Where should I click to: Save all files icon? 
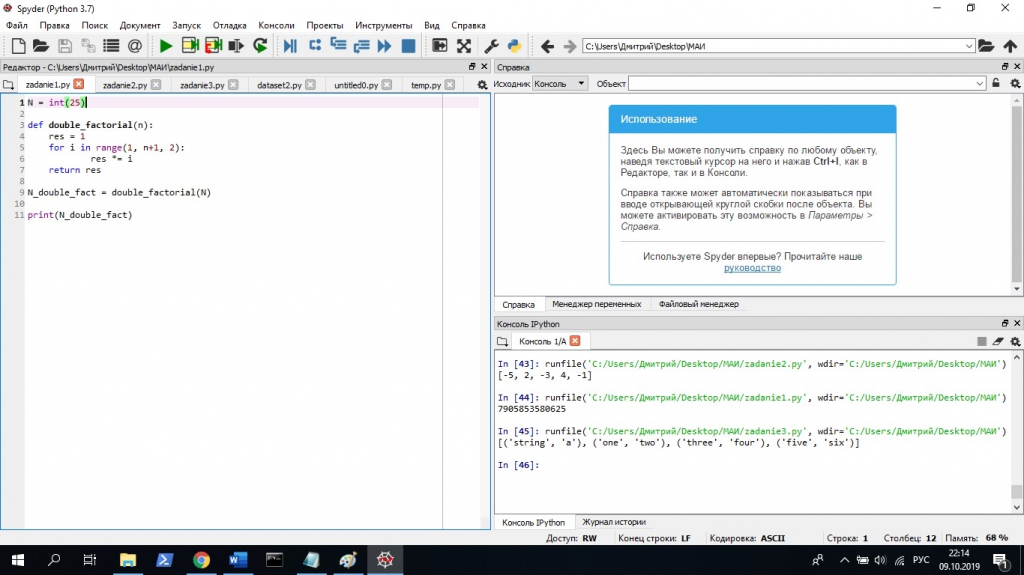click(x=88, y=46)
